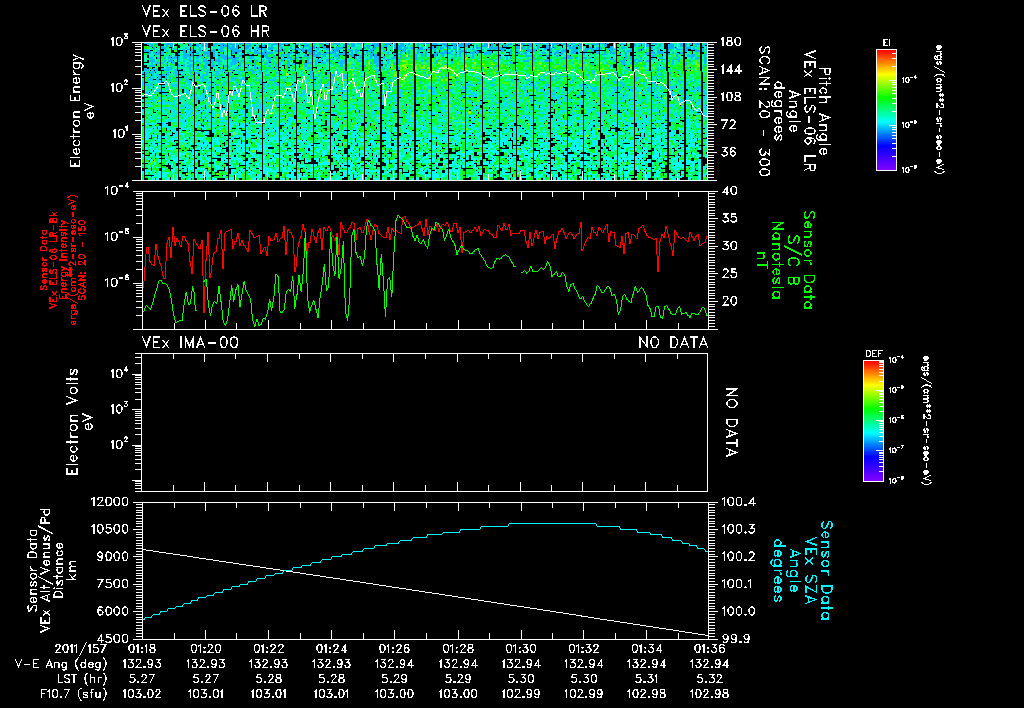Click the El electron color scale bar
Screen dimensions: 1024x708
[885, 108]
